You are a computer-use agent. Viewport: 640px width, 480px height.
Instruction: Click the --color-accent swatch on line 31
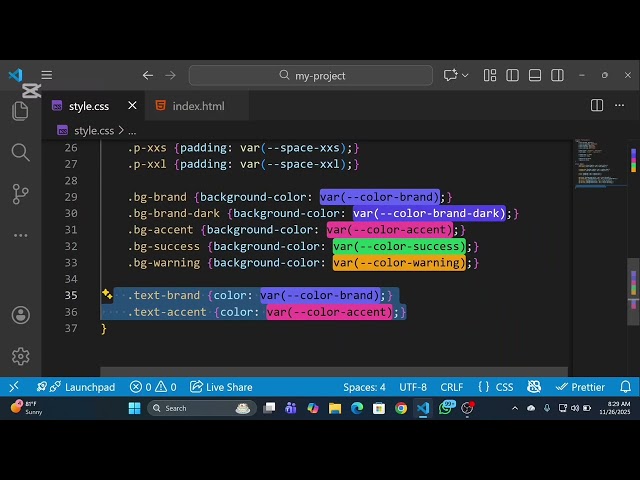[x=390, y=230]
